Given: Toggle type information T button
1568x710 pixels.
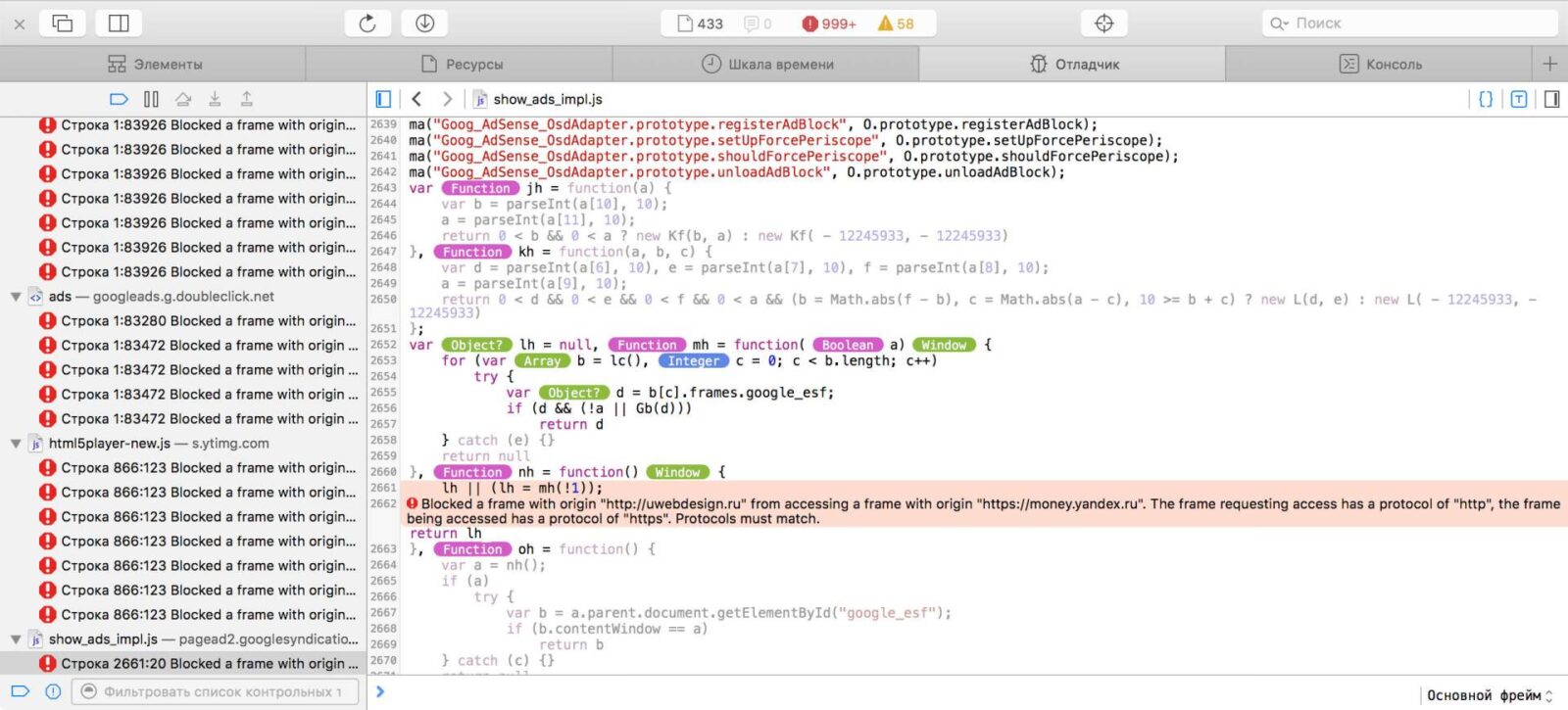Looking at the screenshot, I should coord(1519,99).
